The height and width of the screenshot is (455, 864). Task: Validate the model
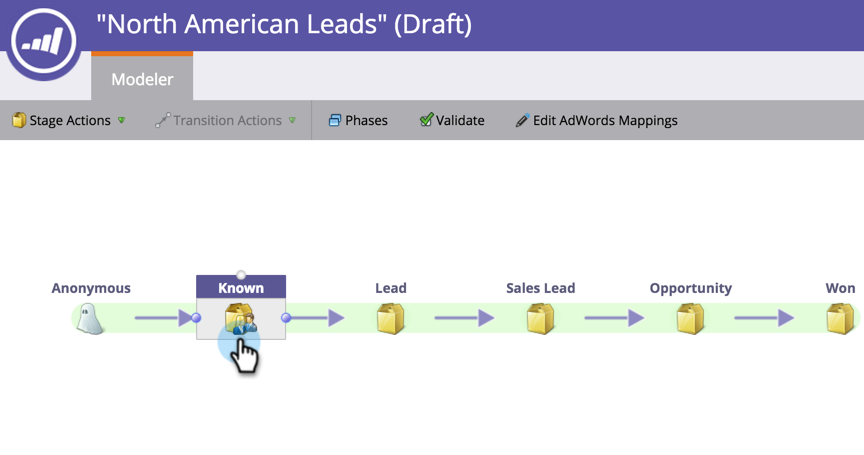point(452,120)
